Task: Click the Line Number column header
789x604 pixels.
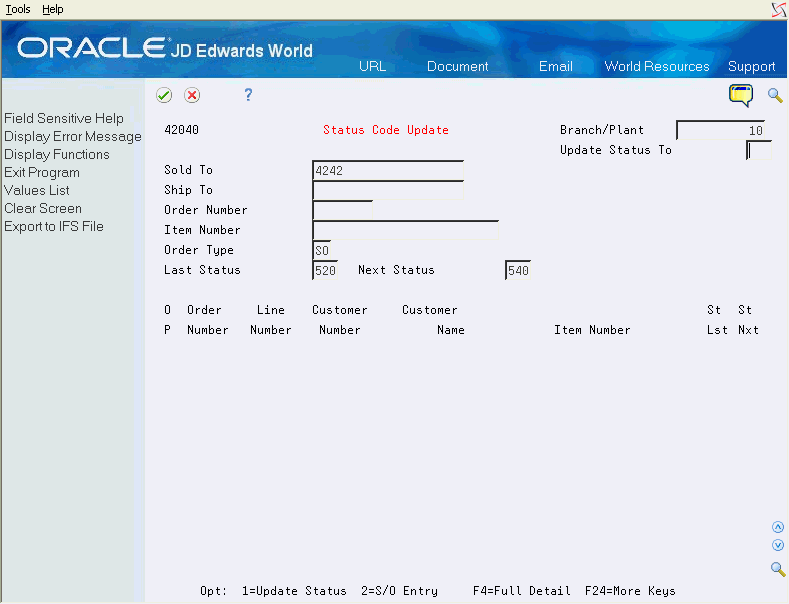Action: tap(271, 320)
